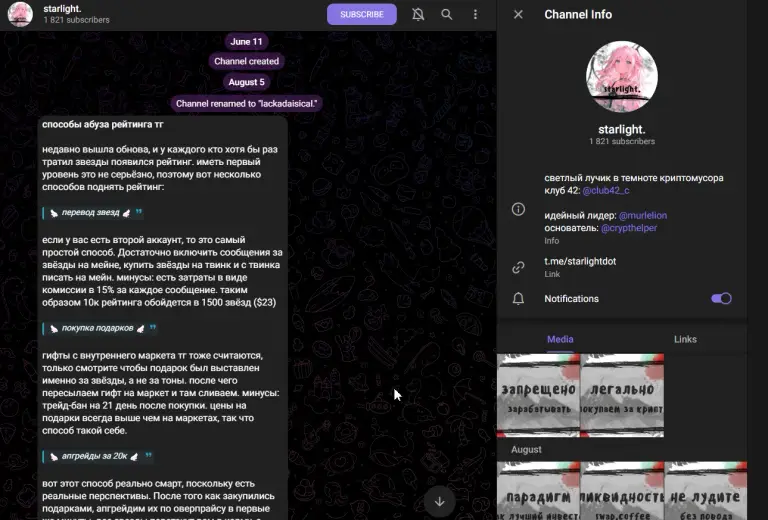Click the starlight channel avatar in the header
Screen dimensions: 768x520
(x=20, y=14)
